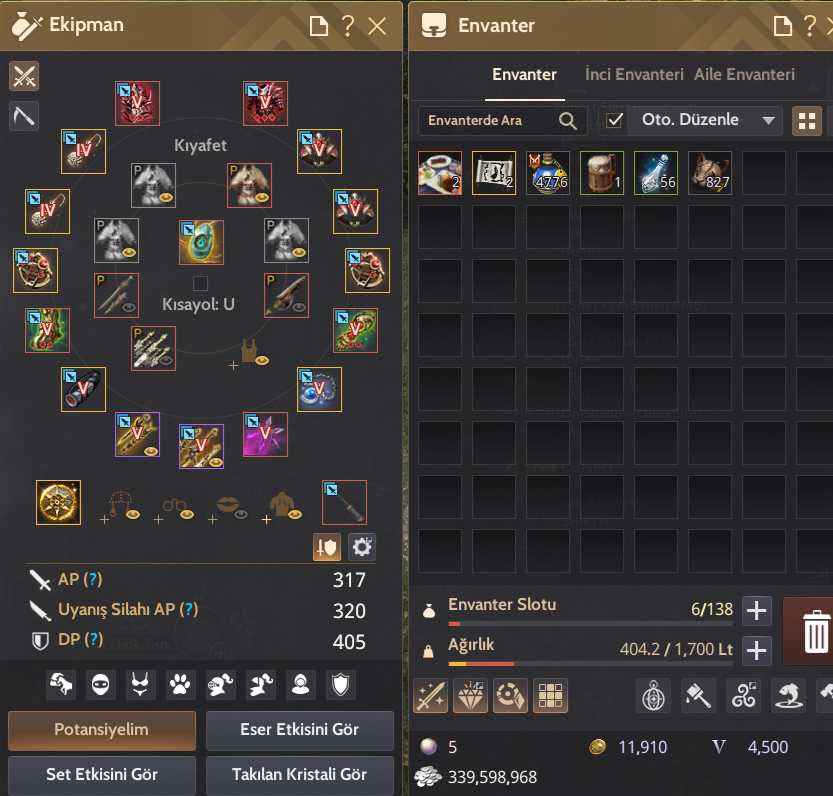The width and height of the screenshot is (833, 796).
Task: Click the gear settings icon below equipment
Action: coord(362,547)
